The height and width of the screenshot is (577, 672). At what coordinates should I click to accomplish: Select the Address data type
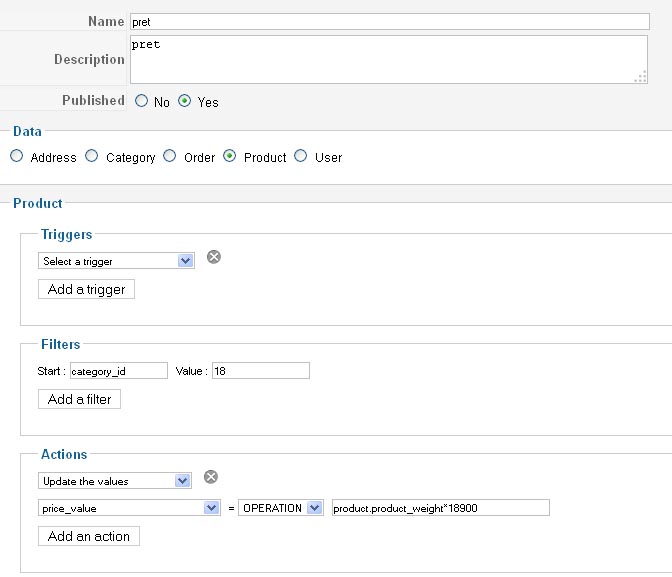[17, 156]
